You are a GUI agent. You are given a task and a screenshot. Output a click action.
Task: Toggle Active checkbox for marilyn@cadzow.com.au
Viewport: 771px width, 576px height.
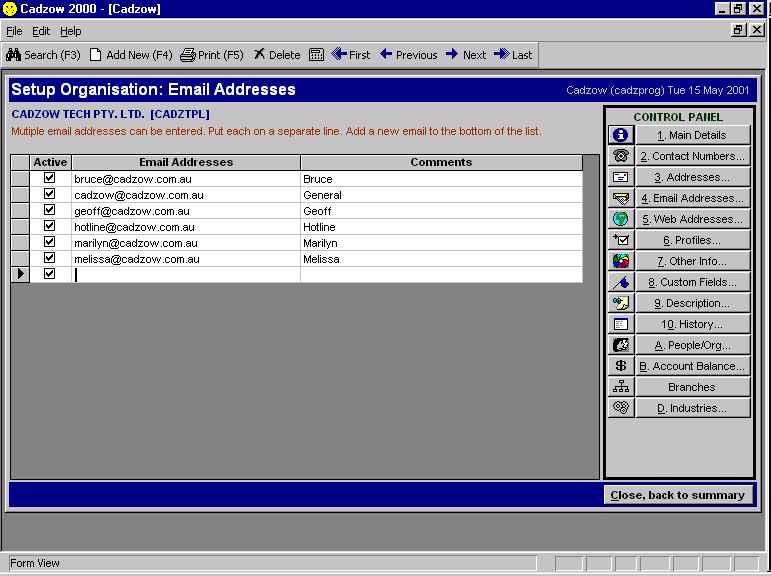click(x=49, y=242)
